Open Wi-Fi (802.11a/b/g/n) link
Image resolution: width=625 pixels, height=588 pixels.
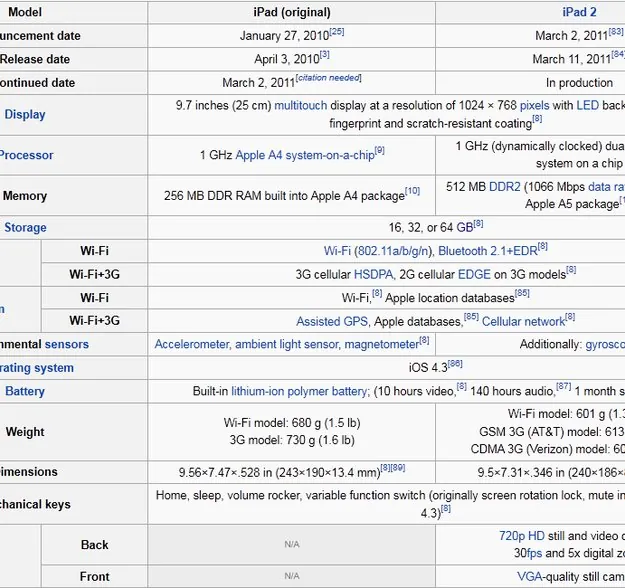378,251
